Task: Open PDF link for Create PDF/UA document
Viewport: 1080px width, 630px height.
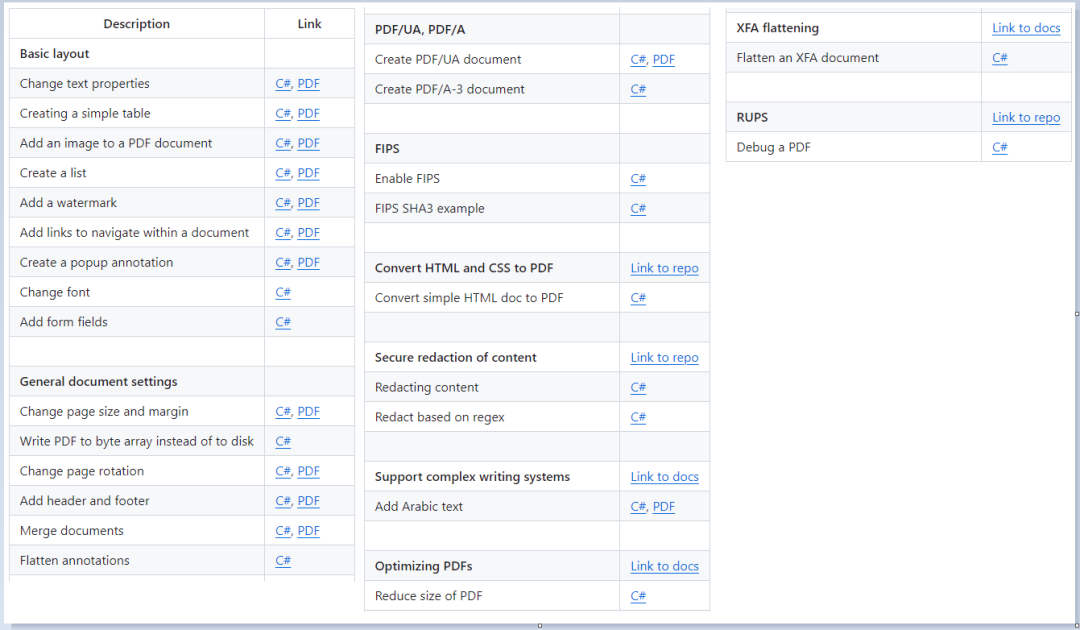Action: 664,59
